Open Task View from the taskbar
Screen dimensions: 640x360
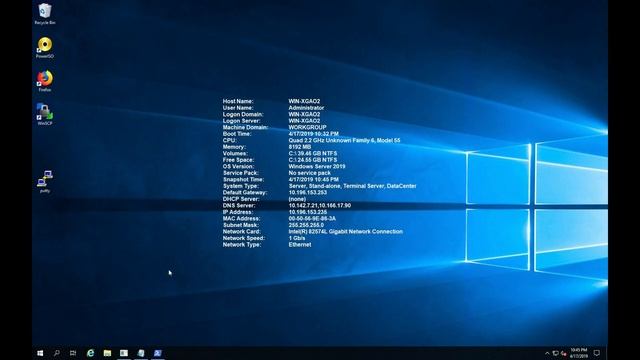pos(73,353)
